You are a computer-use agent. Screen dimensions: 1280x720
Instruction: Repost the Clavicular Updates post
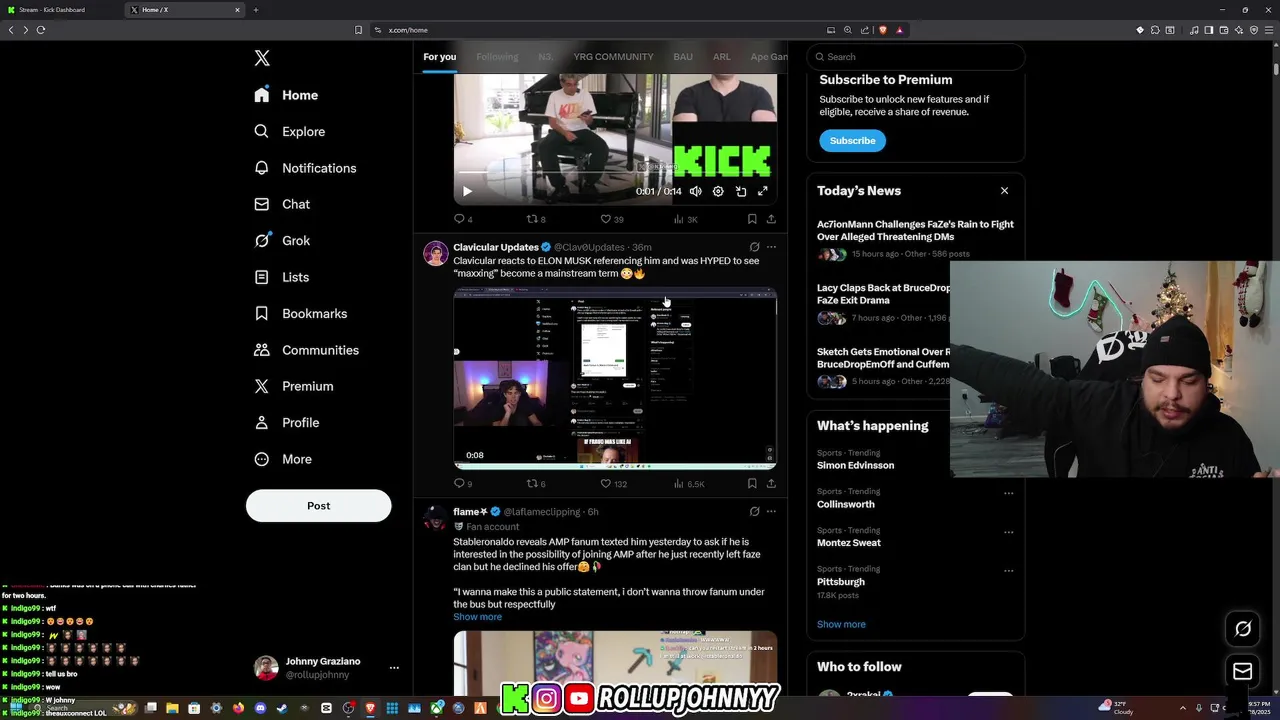coord(533,484)
